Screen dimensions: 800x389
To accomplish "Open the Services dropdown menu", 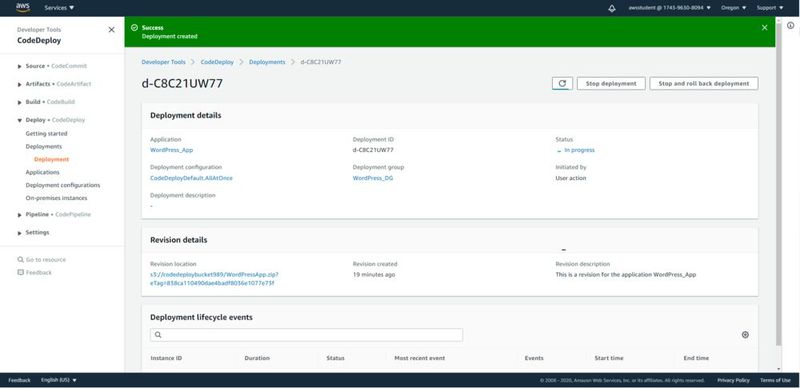I will point(59,8).
